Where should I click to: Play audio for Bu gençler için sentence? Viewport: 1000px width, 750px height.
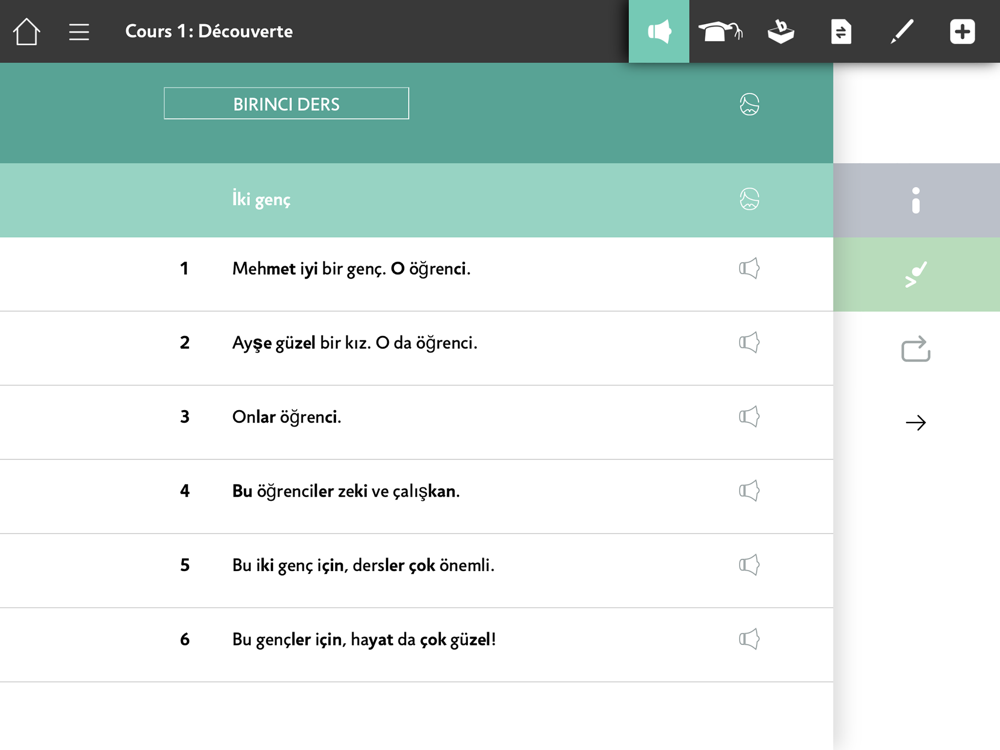tap(749, 638)
